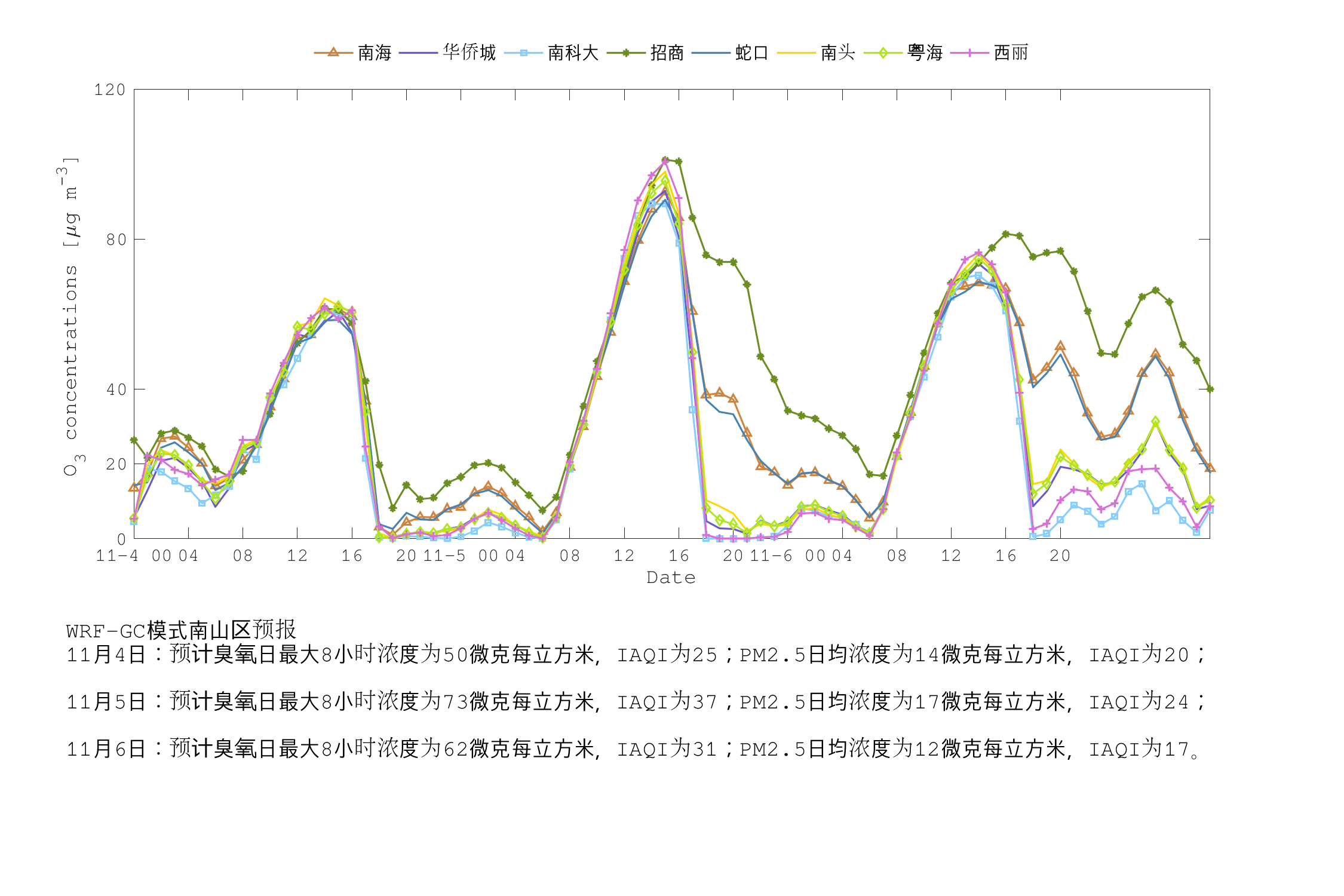Click the 11-5 date tick label
Screen dimensions: 1344x896
coord(444,556)
